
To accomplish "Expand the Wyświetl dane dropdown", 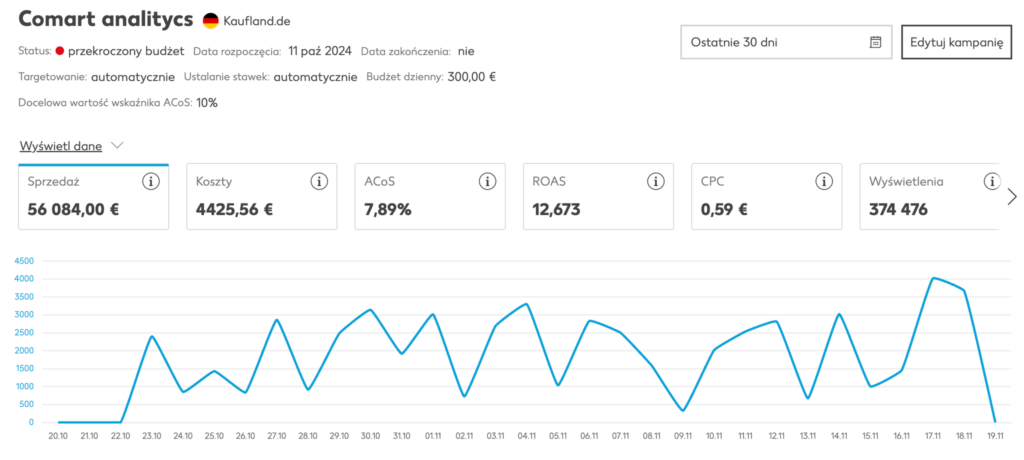I will tap(117, 145).
